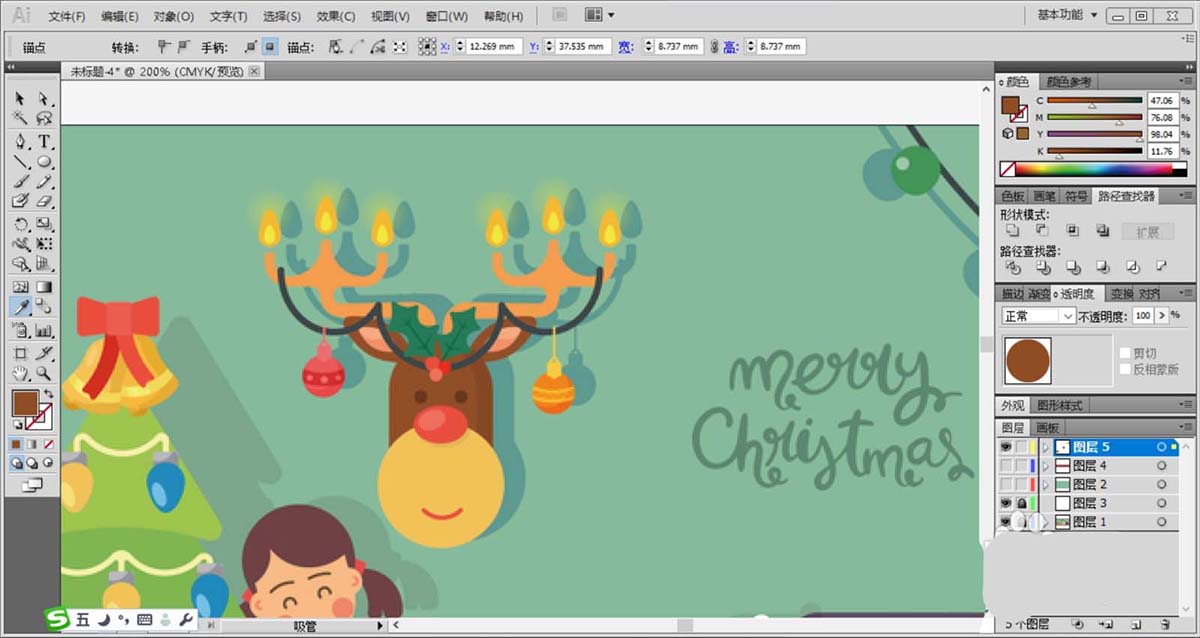Toggle visibility eye of 图层 3
1200x638 pixels.
pyautogui.click(x=1006, y=503)
